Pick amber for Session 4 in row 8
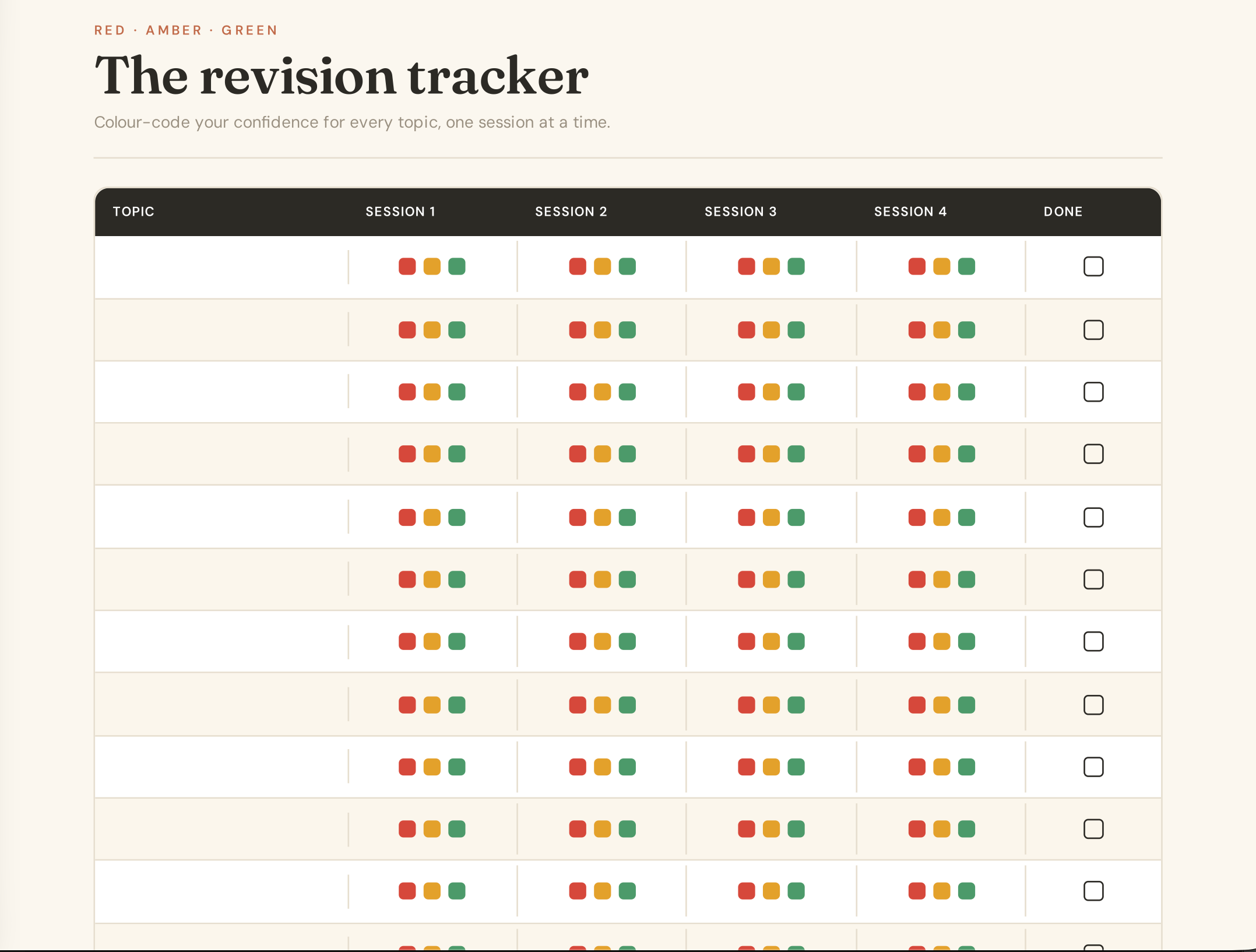The height and width of the screenshot is (952, 1256). [942, 705]
